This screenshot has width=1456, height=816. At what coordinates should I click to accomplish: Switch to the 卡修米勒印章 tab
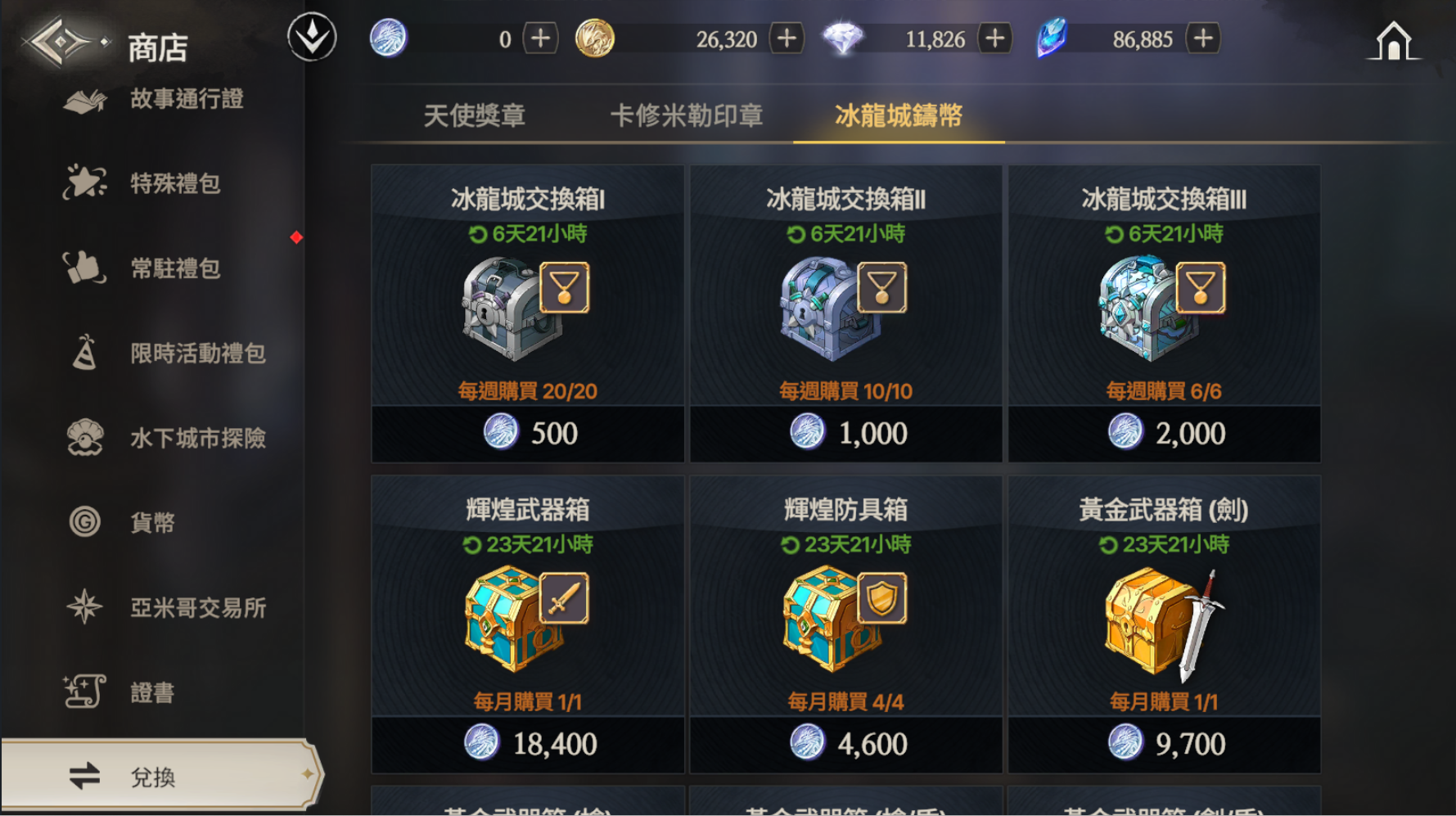[687, 115]
